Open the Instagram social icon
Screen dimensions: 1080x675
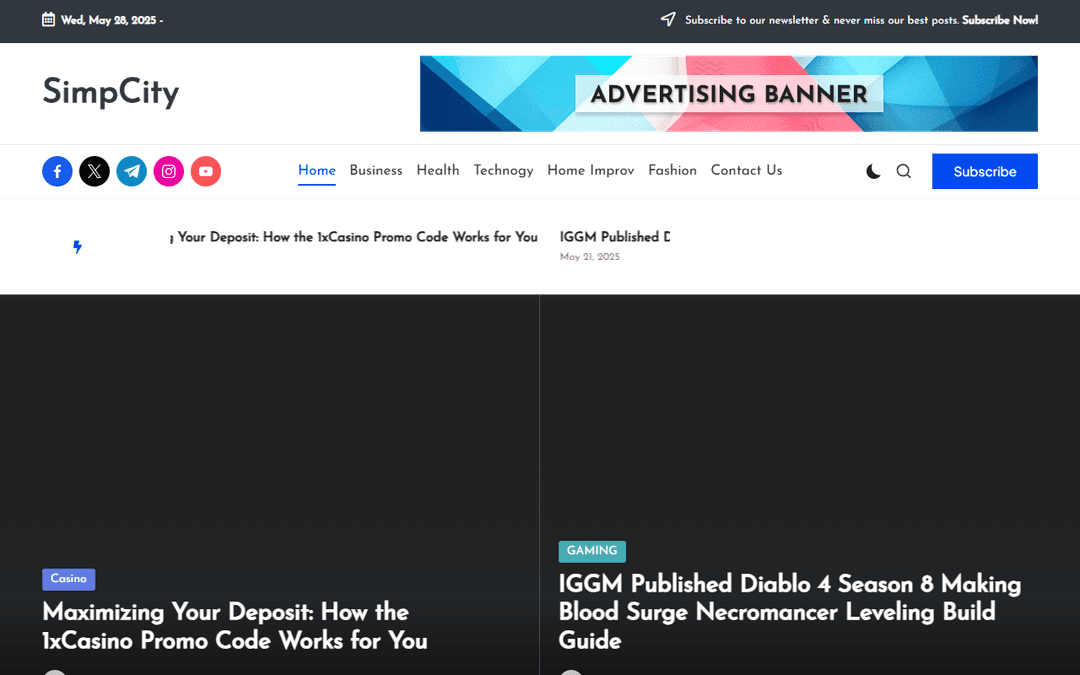pyautogui.click(x=169, y=172)
